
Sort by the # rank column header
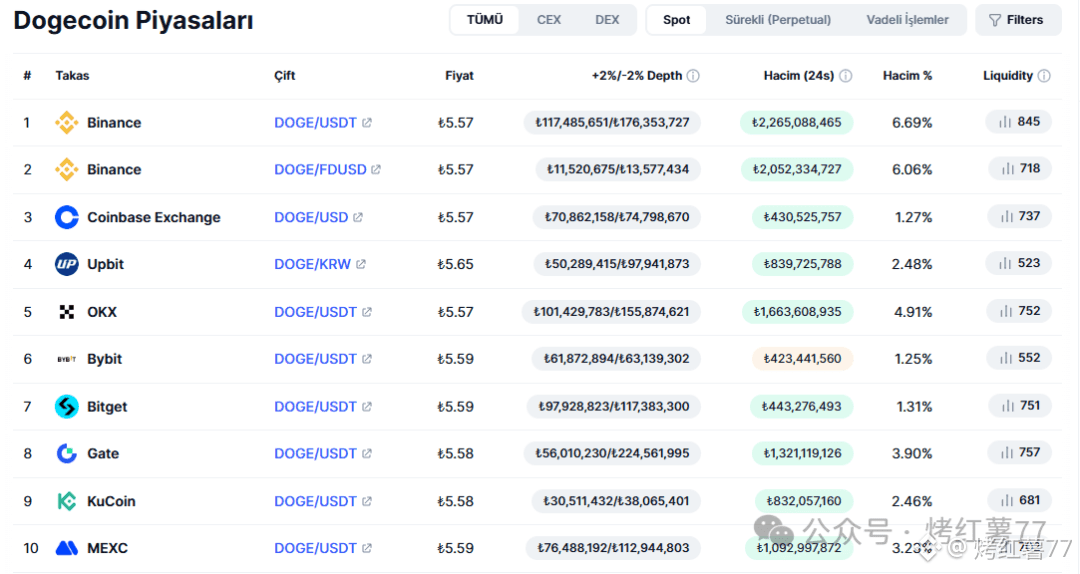point(27,76)
